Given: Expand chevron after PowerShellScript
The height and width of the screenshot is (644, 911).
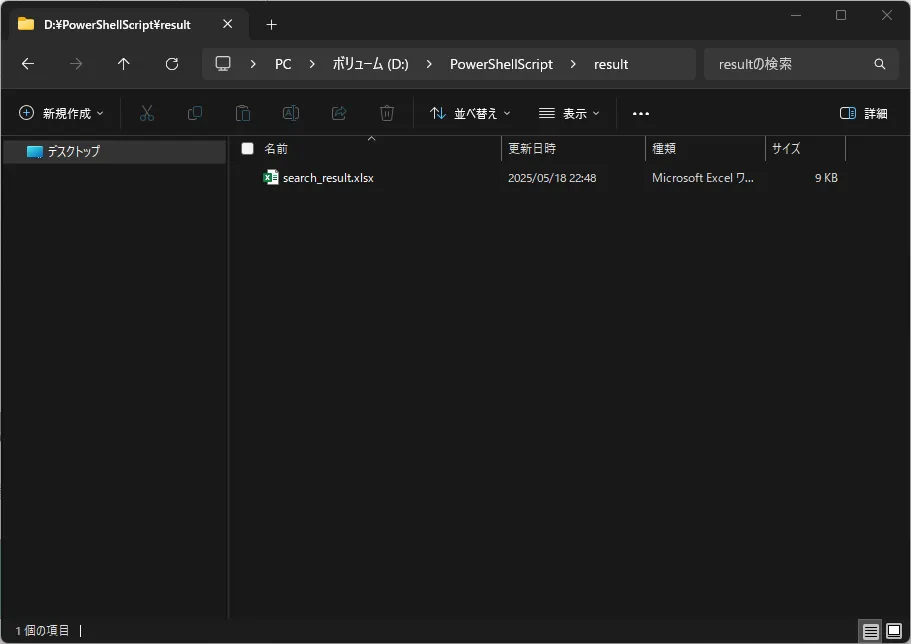Looking at the screenshot, I should click(573, 64).
